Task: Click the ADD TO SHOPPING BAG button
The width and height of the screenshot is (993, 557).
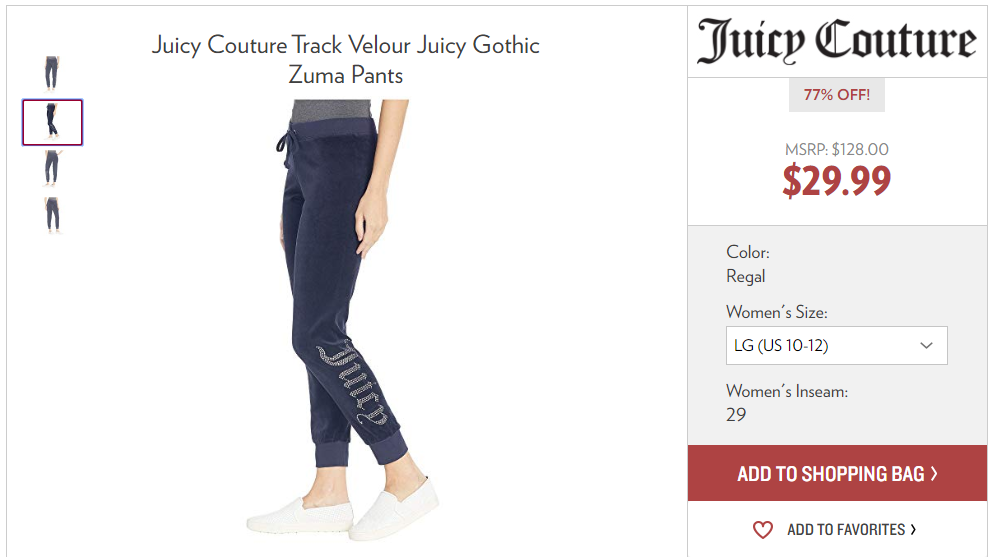Action: coord(837,473)
